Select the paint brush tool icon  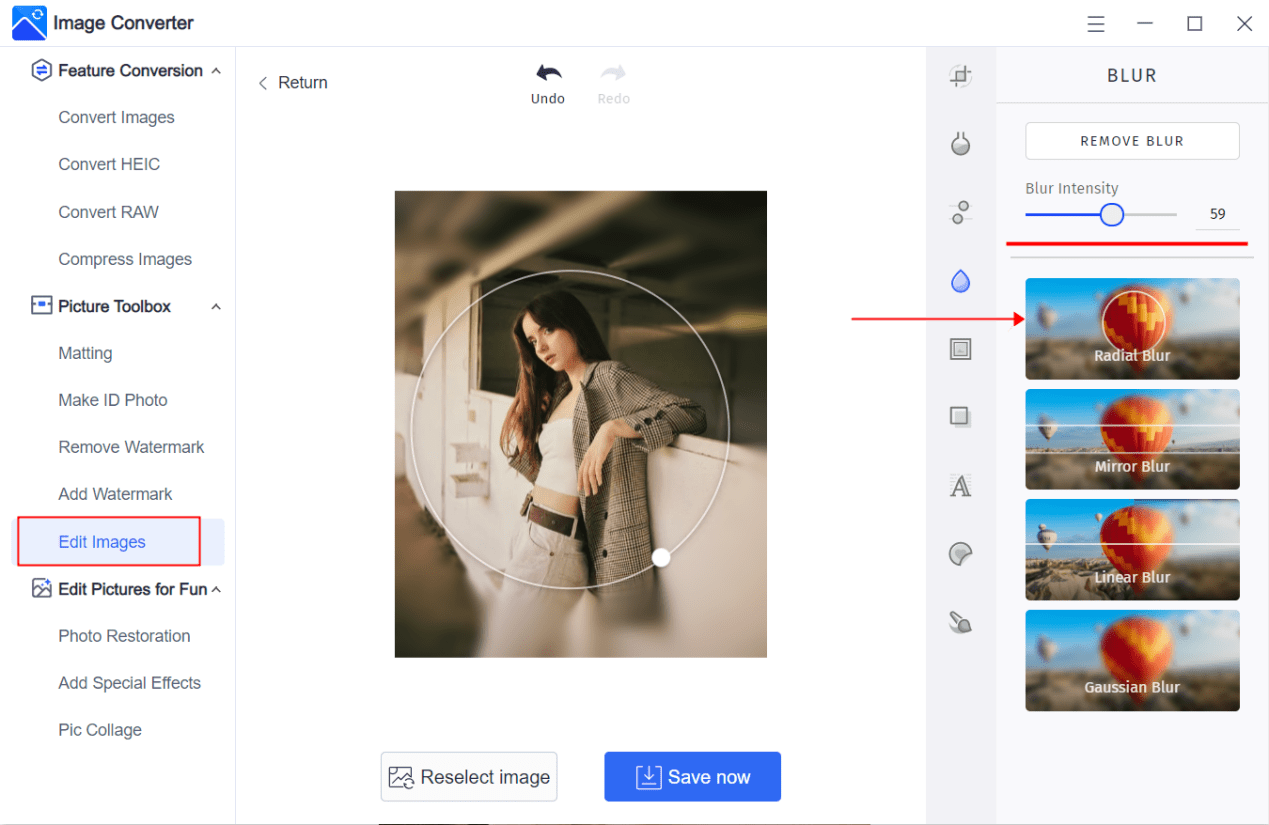point(960,623)
